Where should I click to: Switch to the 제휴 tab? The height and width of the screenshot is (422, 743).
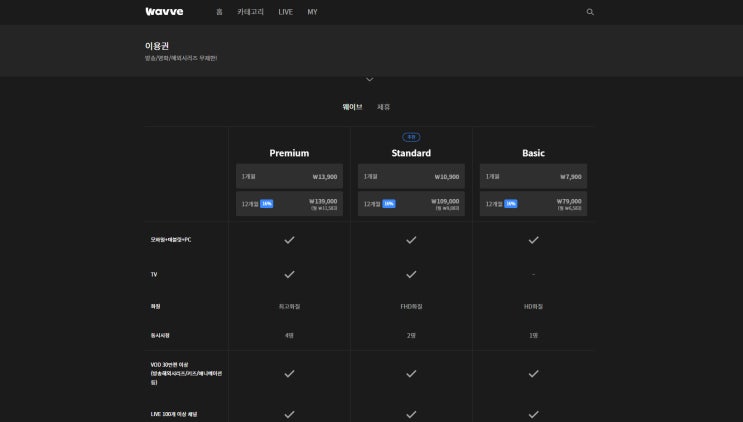click(383, 107)
